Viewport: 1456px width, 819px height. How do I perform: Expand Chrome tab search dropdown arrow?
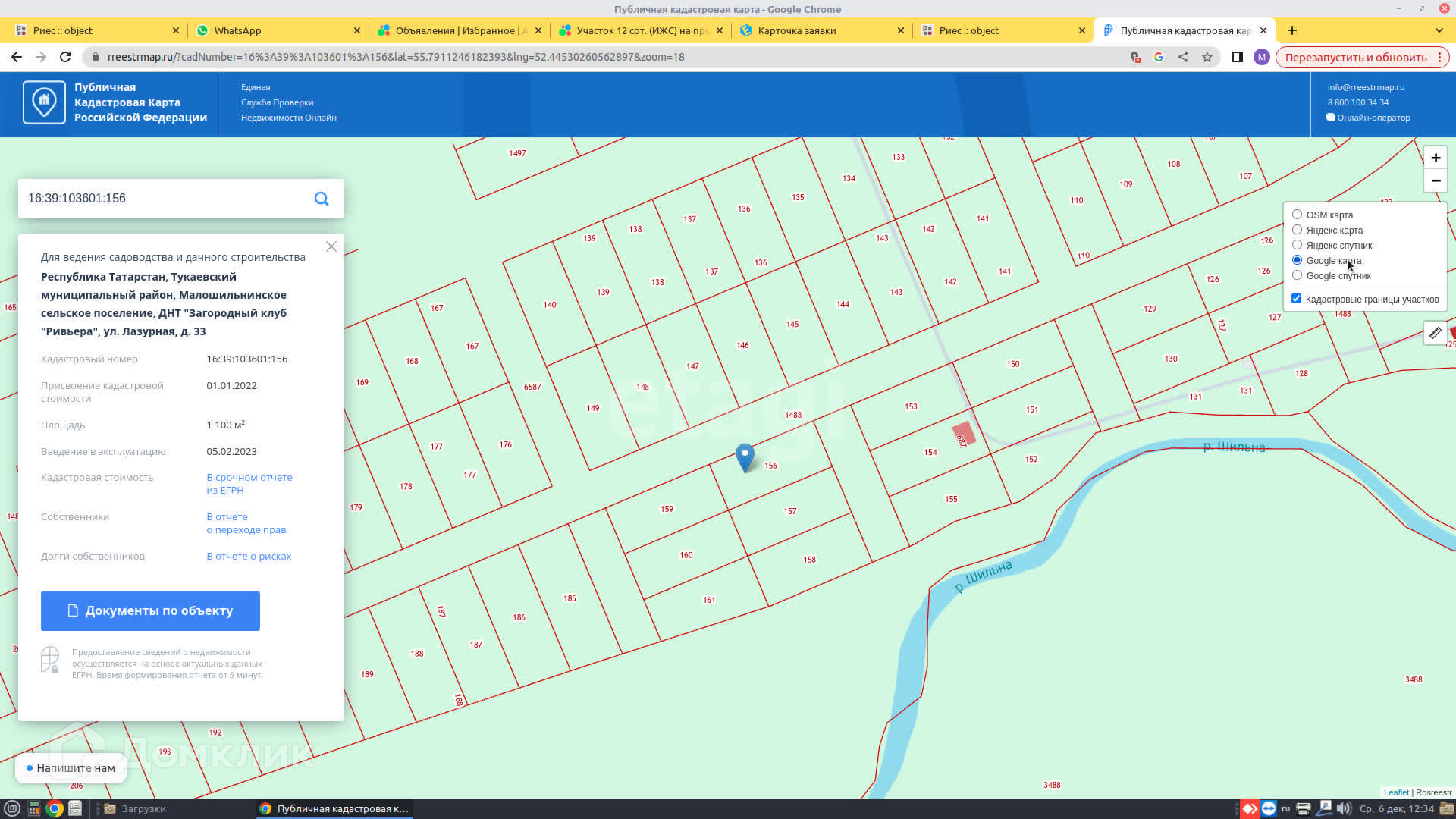(x=1439, y=30)
